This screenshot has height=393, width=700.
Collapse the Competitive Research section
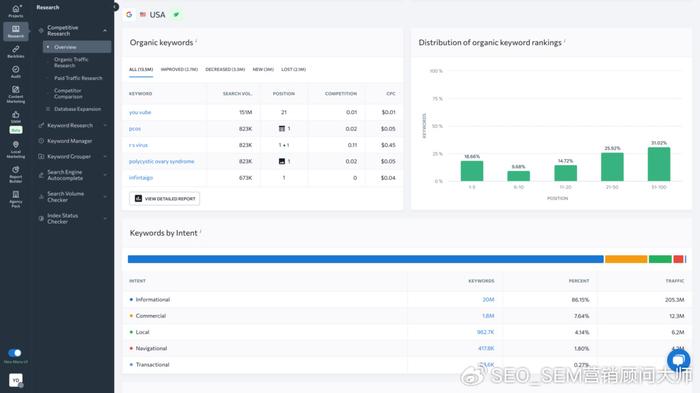(x=105, y=30)
